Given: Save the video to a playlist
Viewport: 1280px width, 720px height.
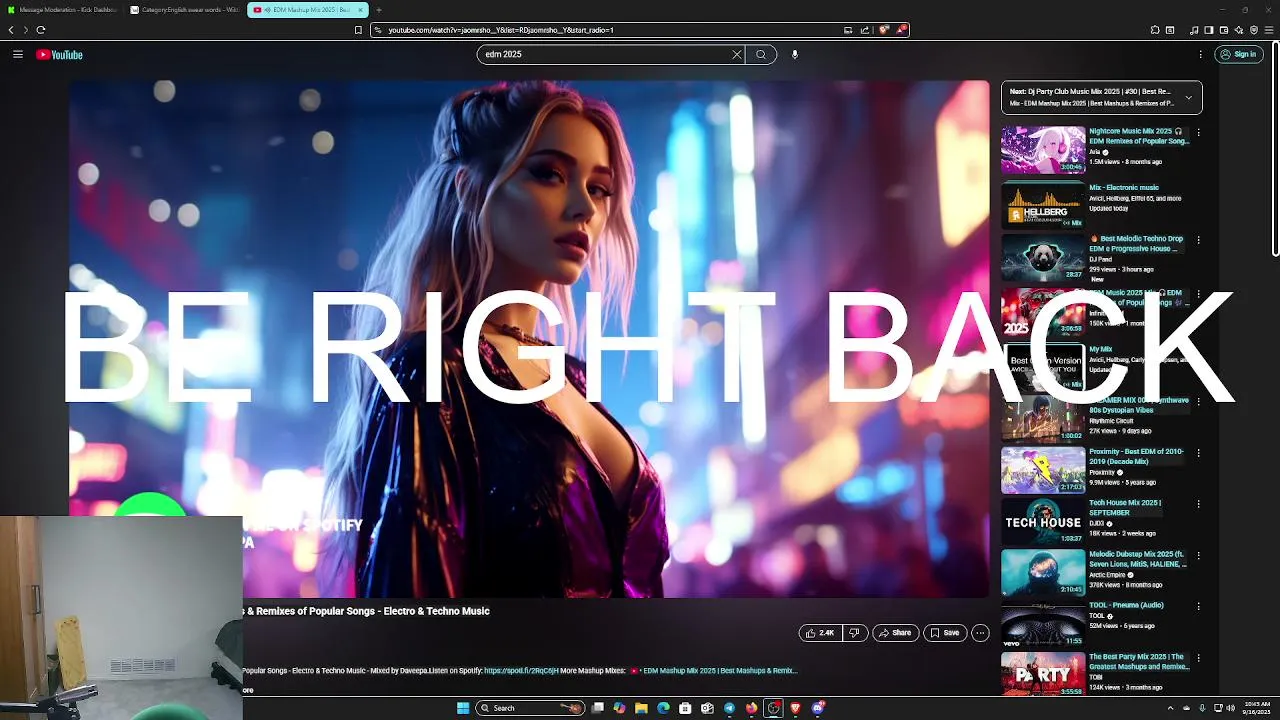Looking at the screenshot, I should pos(944,633).
